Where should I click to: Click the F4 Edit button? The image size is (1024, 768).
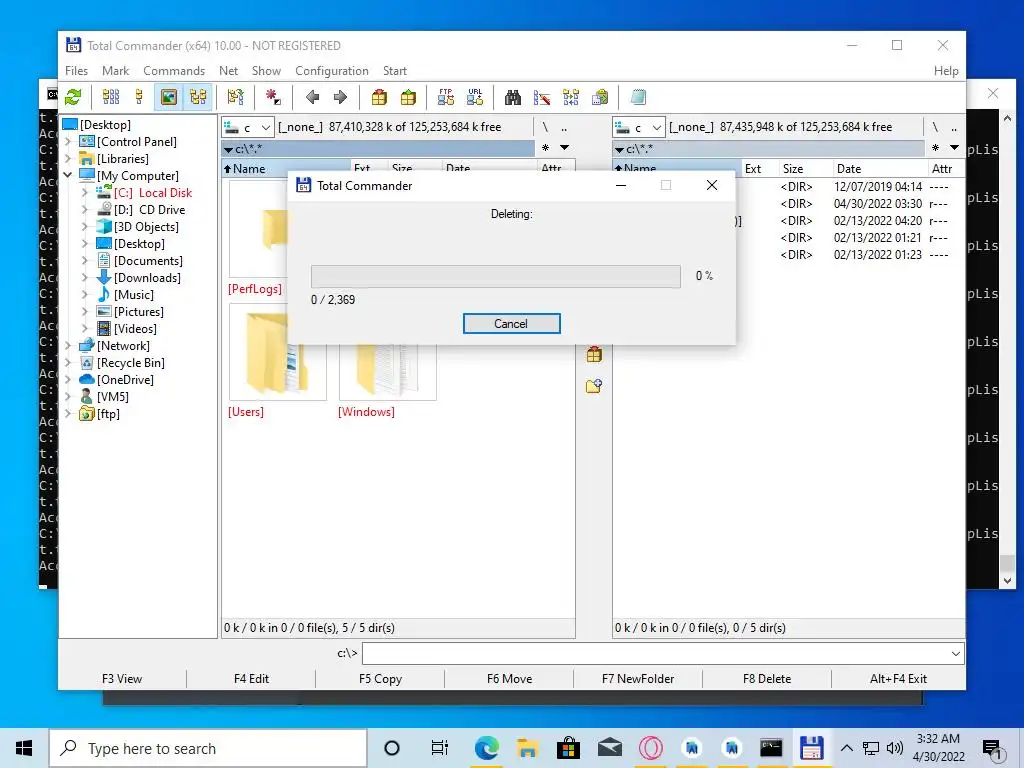point(251,679)
